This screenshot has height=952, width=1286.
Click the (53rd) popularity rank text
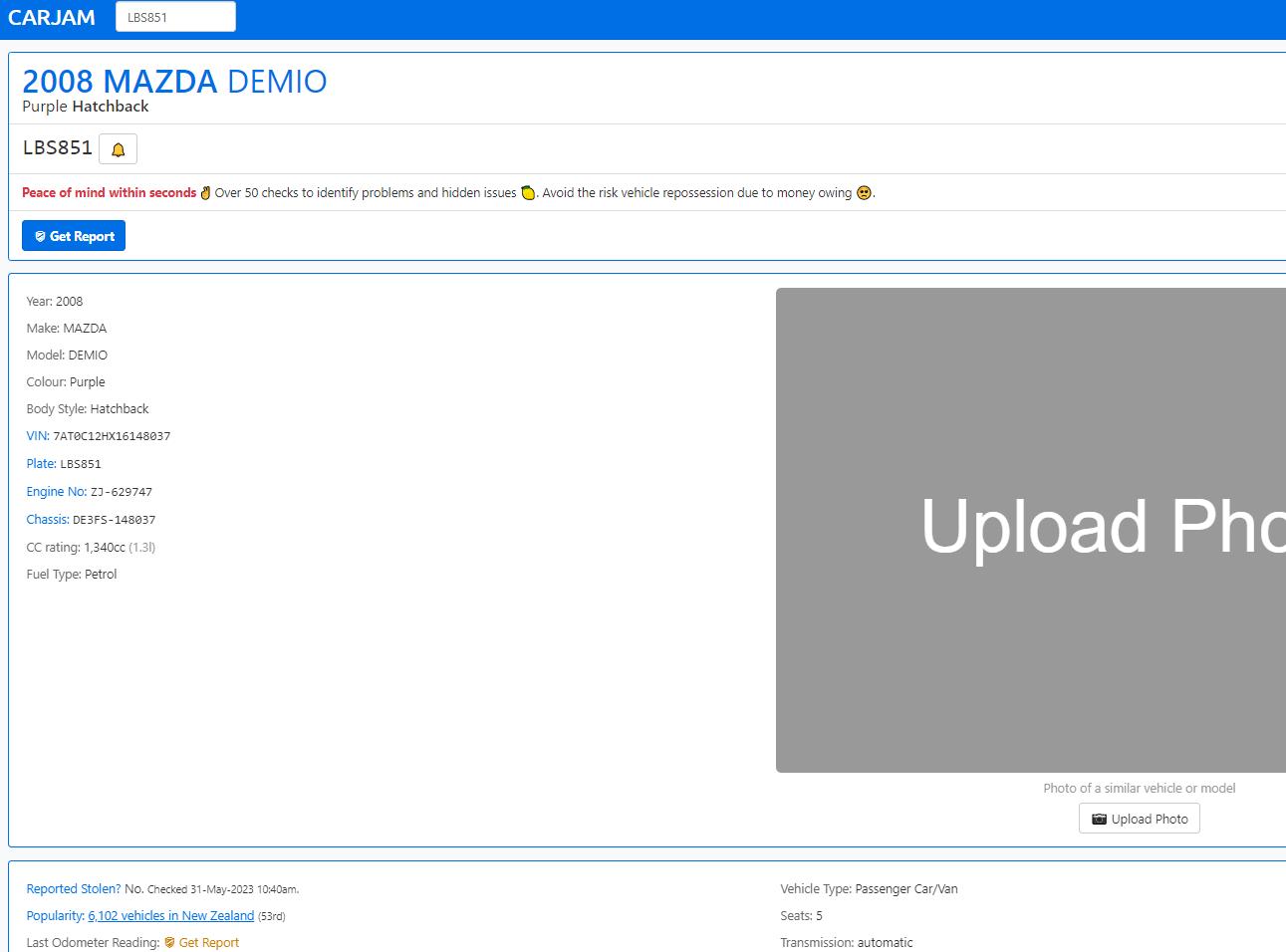tap(272, 917)
